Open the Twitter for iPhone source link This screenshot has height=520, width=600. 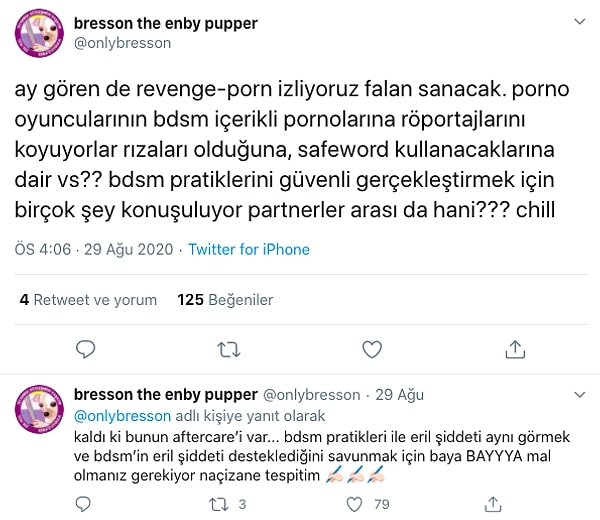pos(249,249)
